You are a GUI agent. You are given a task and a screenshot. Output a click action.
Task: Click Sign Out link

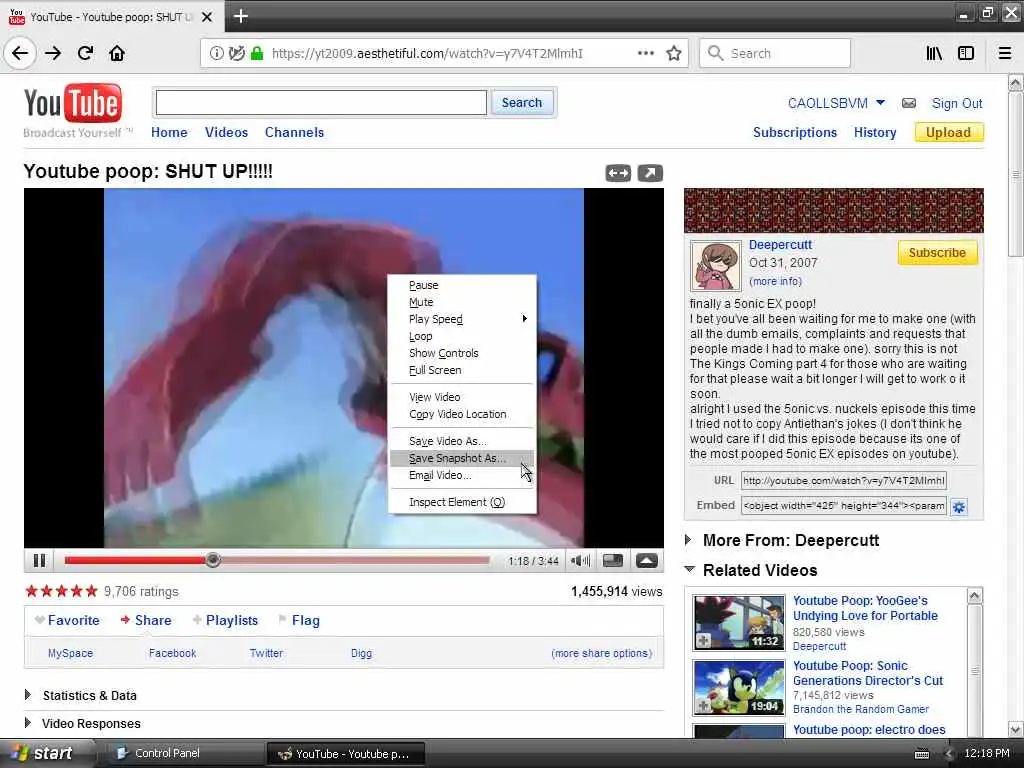click(x=957, y=103)
